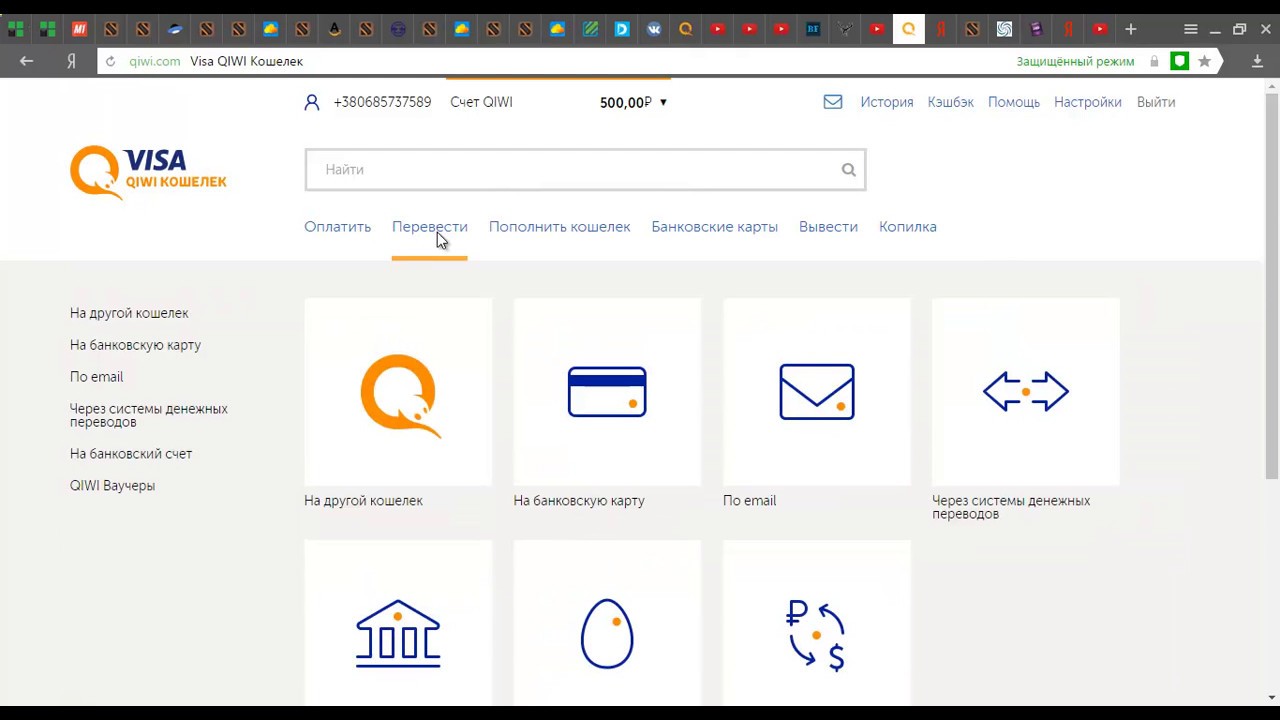The height and width of the screenshot is (720, 1280).
Task: Log out via the Выйти link
Action: [x=1156, y=102]
